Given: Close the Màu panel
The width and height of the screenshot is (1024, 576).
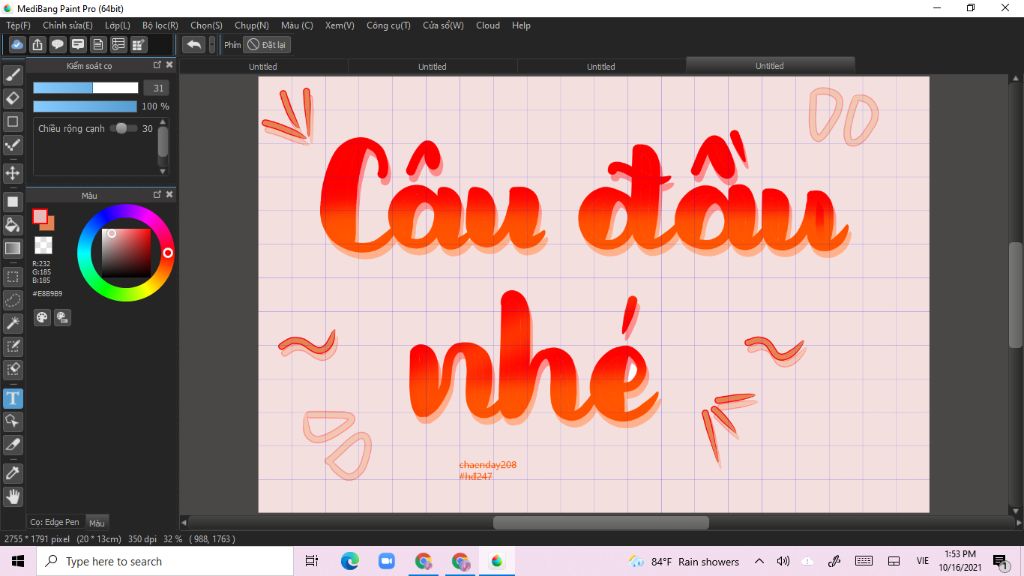Looking at the screenshot, I should click(x=169, y=195).
